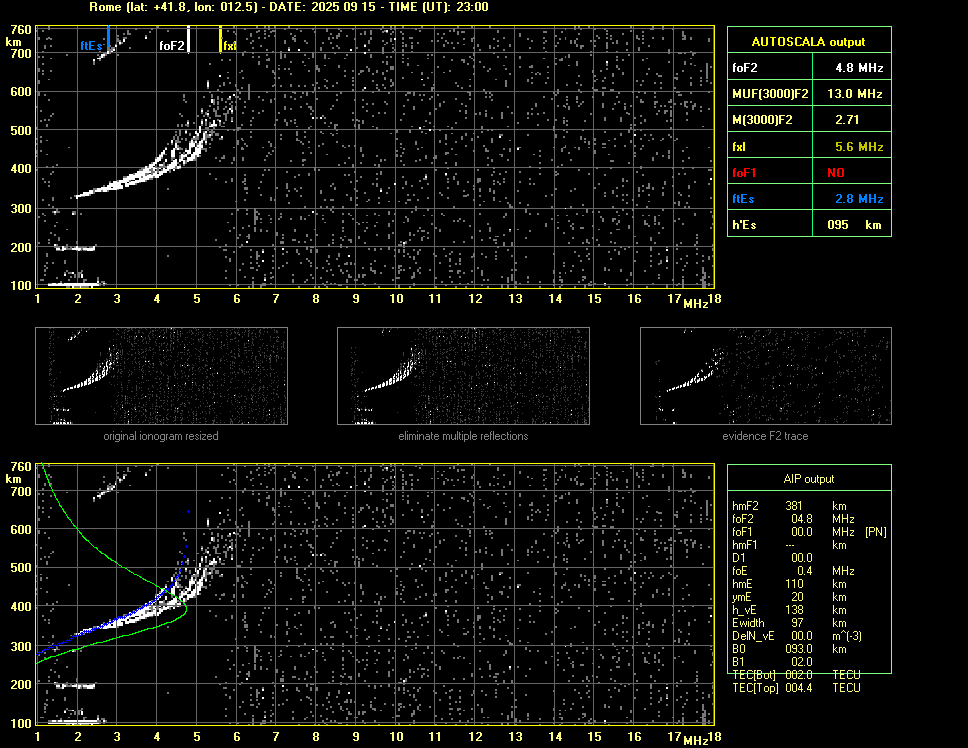Select the 095 km h'Es value

(854, 225)
